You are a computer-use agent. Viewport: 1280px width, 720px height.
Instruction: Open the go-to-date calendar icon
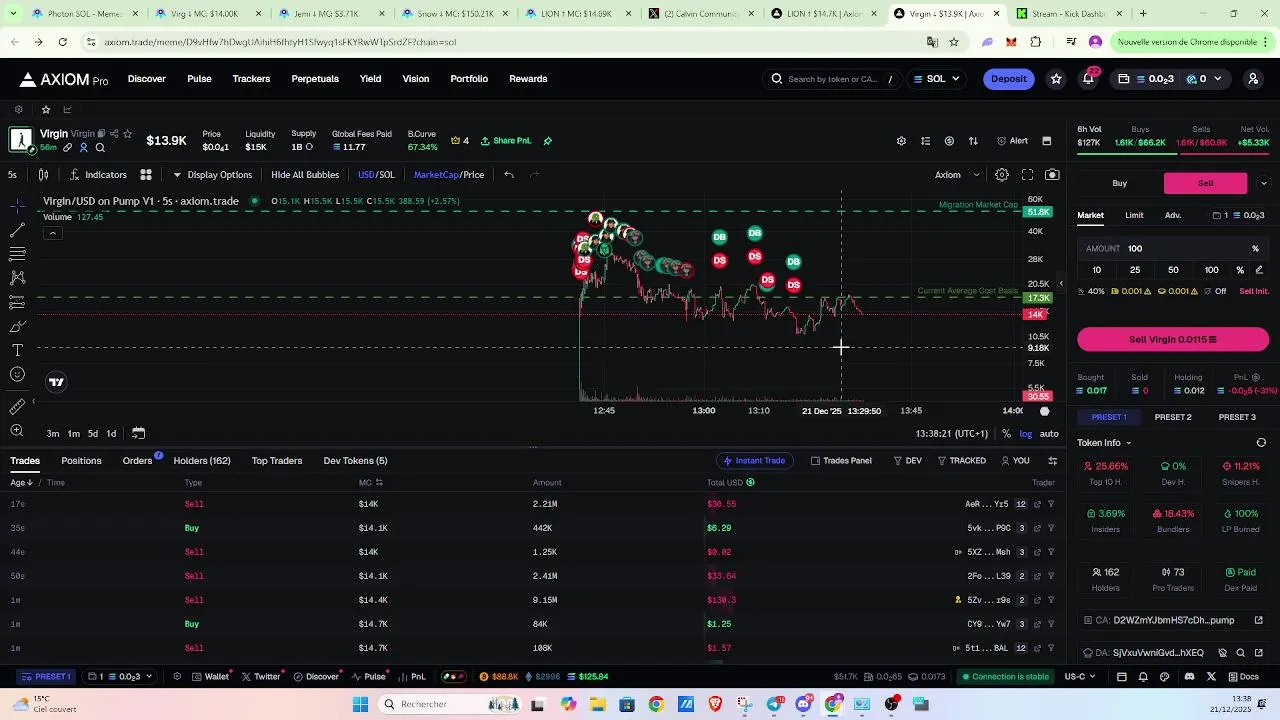click(138, 433)
